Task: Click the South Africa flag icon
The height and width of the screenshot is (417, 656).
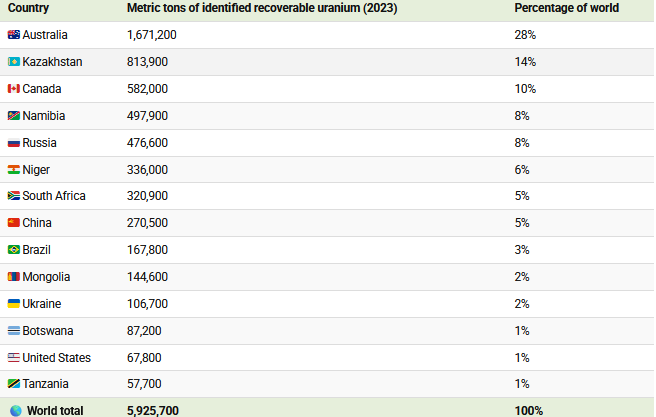Action: (14, 196)
